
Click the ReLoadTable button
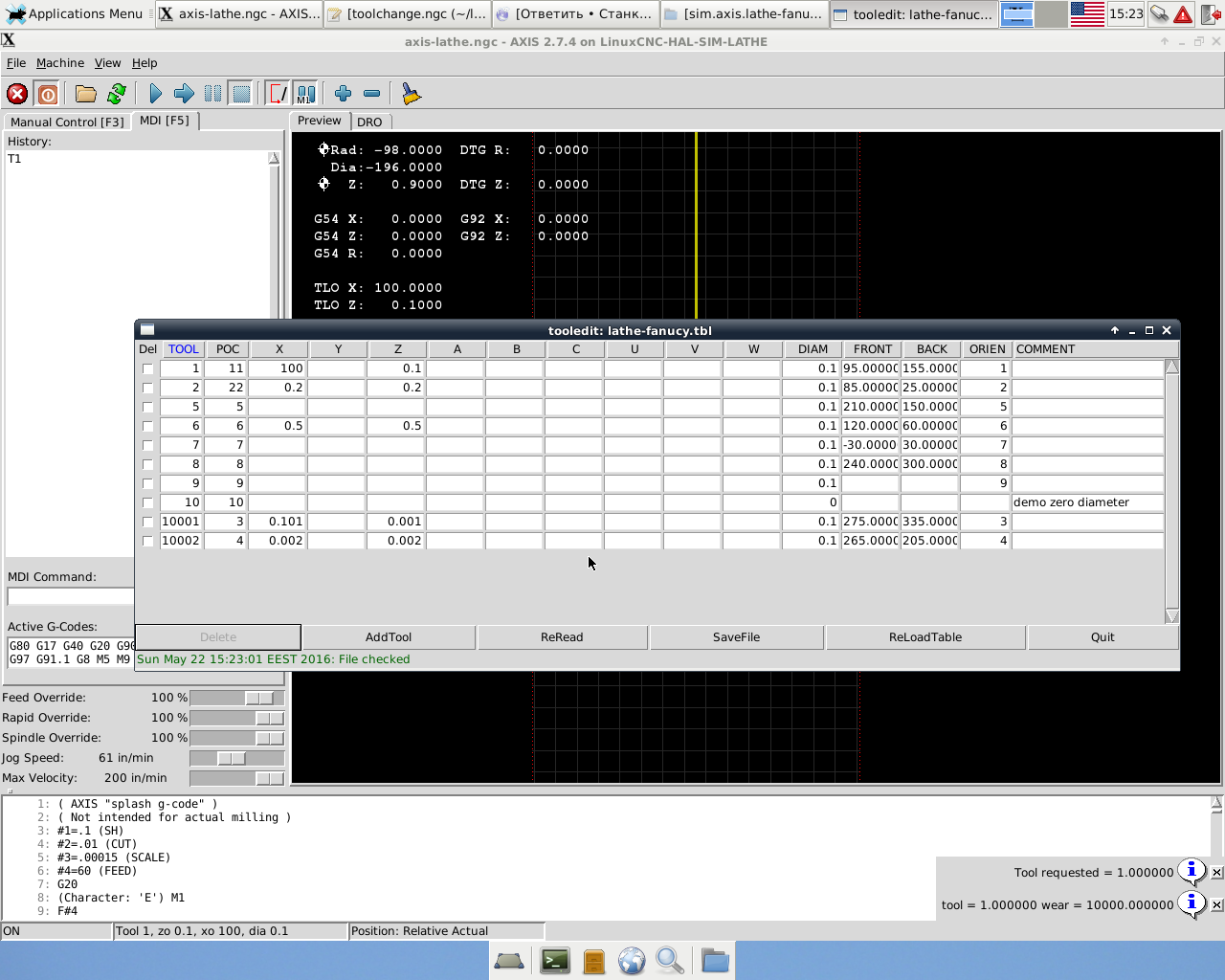925,637
